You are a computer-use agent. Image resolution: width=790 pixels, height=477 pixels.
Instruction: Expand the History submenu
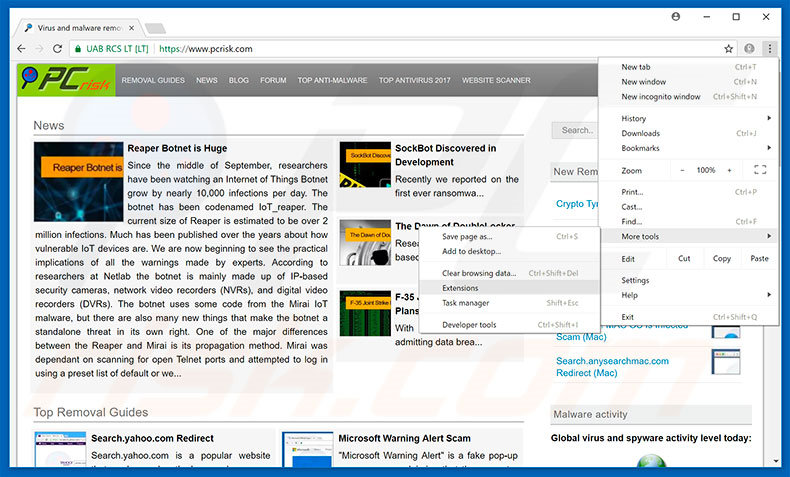pyautogui.click(x=689, y=118)
